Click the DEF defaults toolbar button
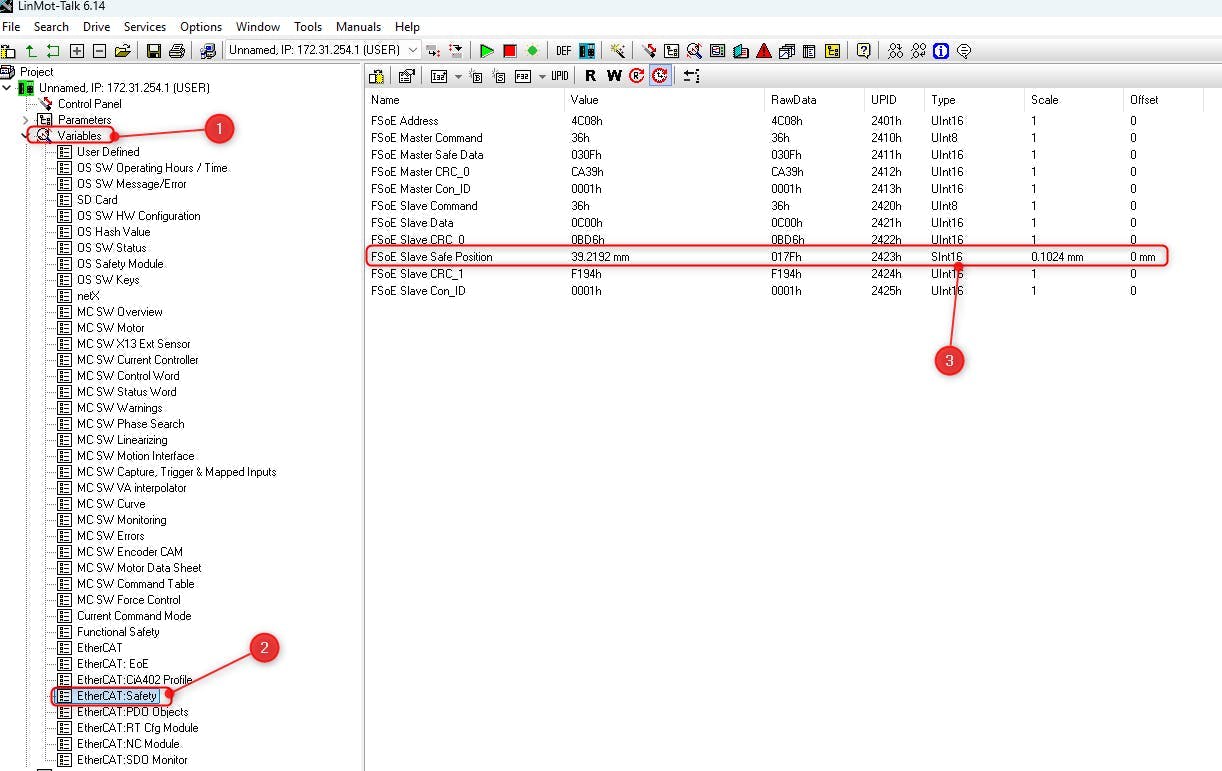1222x771 pixels. [x=564, y=50]
